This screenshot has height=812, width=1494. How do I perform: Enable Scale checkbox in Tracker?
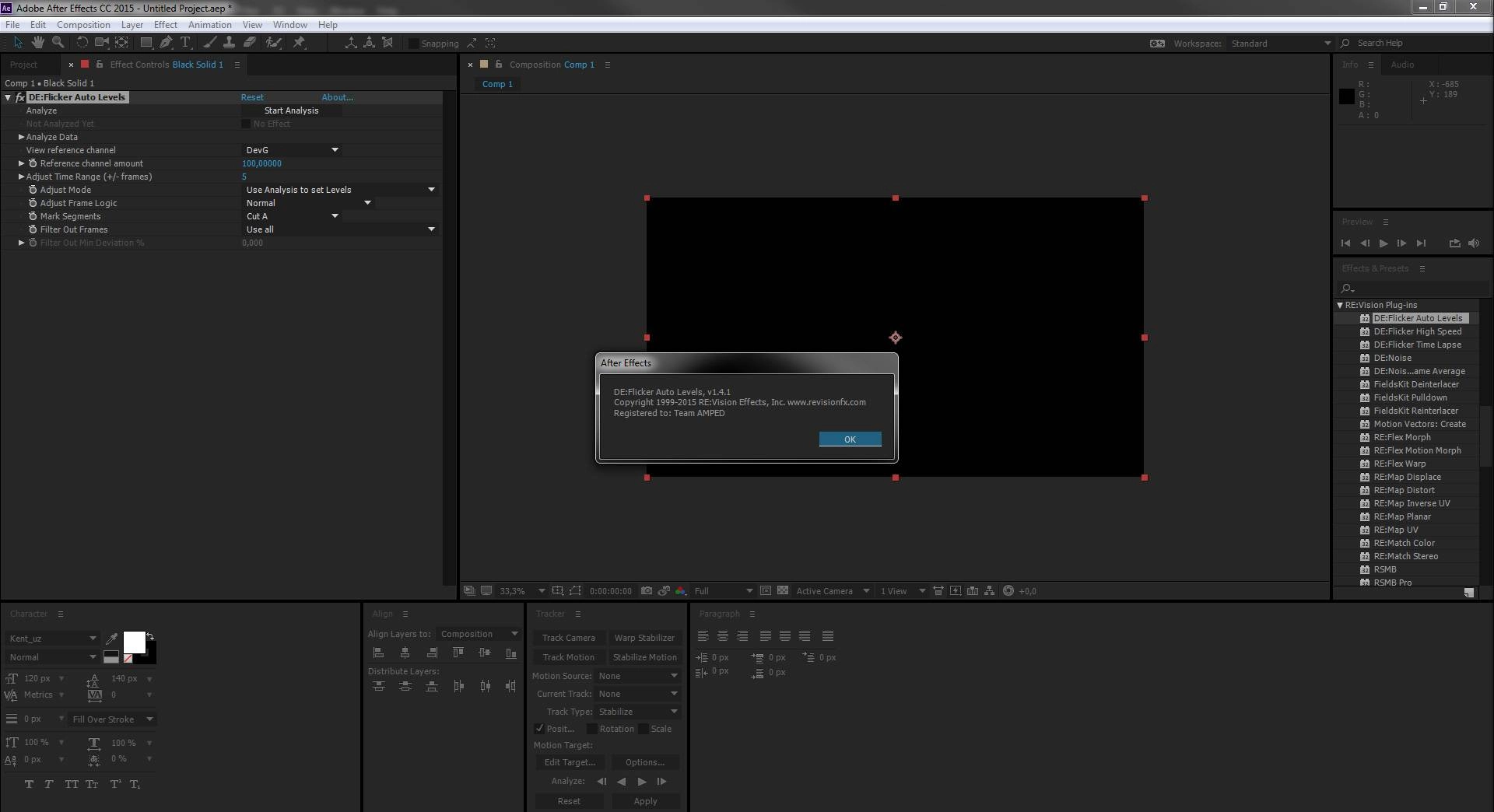[x=644, y=729]
